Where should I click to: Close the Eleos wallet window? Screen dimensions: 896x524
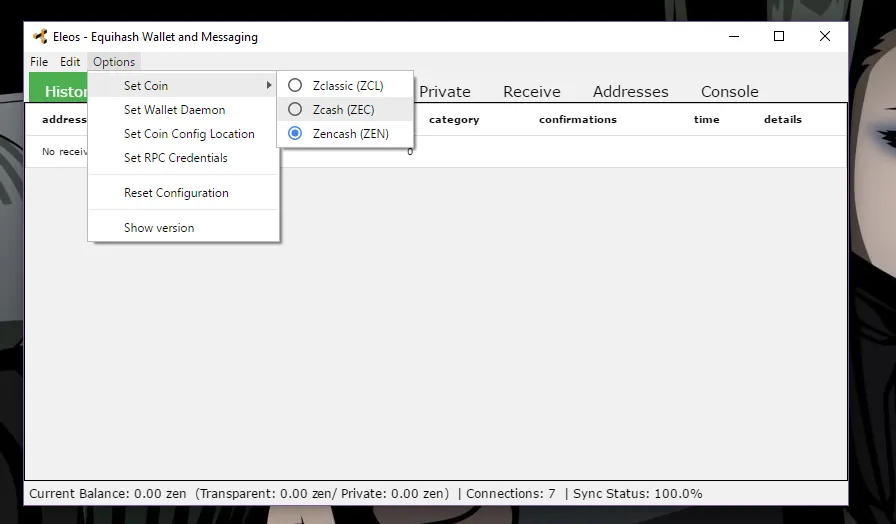click(x=825, y=37)
